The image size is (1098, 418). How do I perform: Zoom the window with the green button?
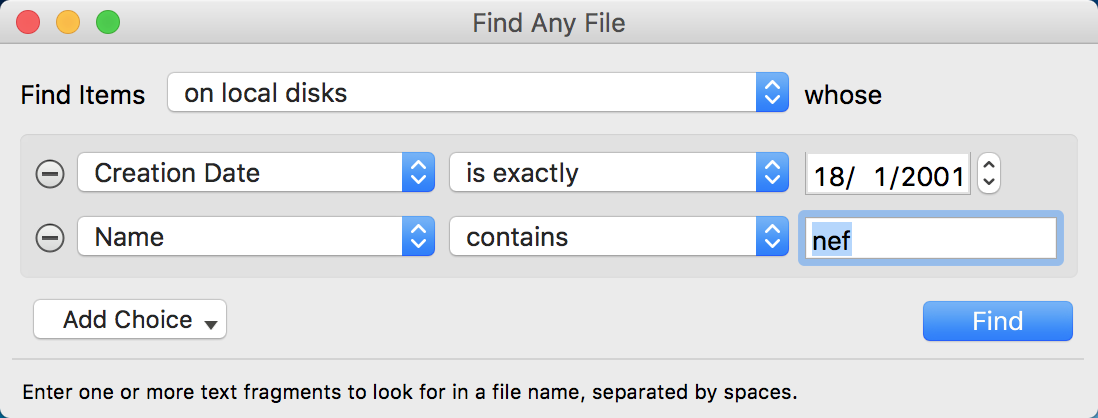point(107,21)
